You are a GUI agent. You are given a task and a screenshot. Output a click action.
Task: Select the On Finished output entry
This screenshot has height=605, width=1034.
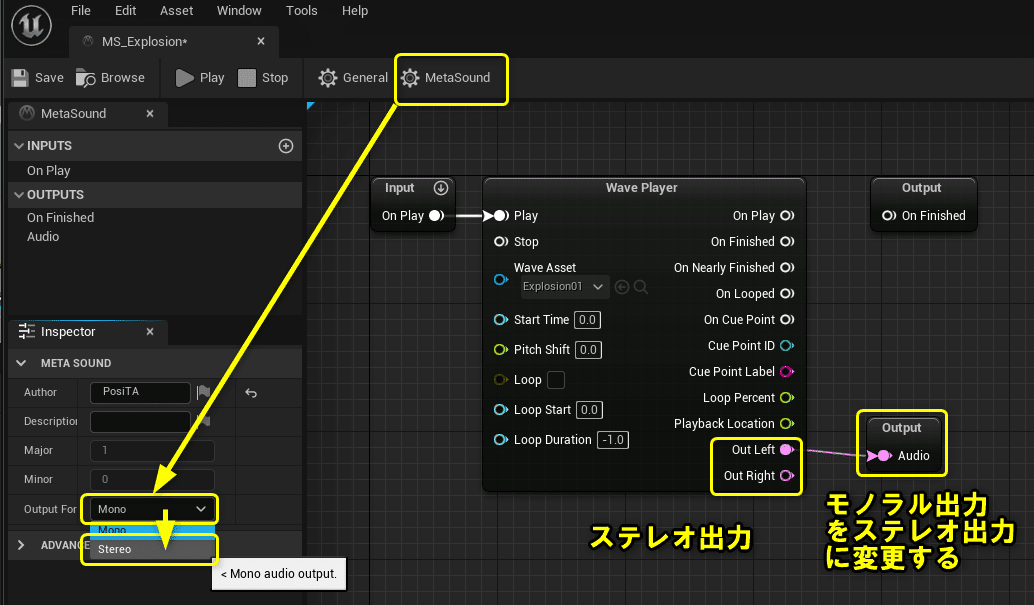pyautogui.click(x=60, y=217)
